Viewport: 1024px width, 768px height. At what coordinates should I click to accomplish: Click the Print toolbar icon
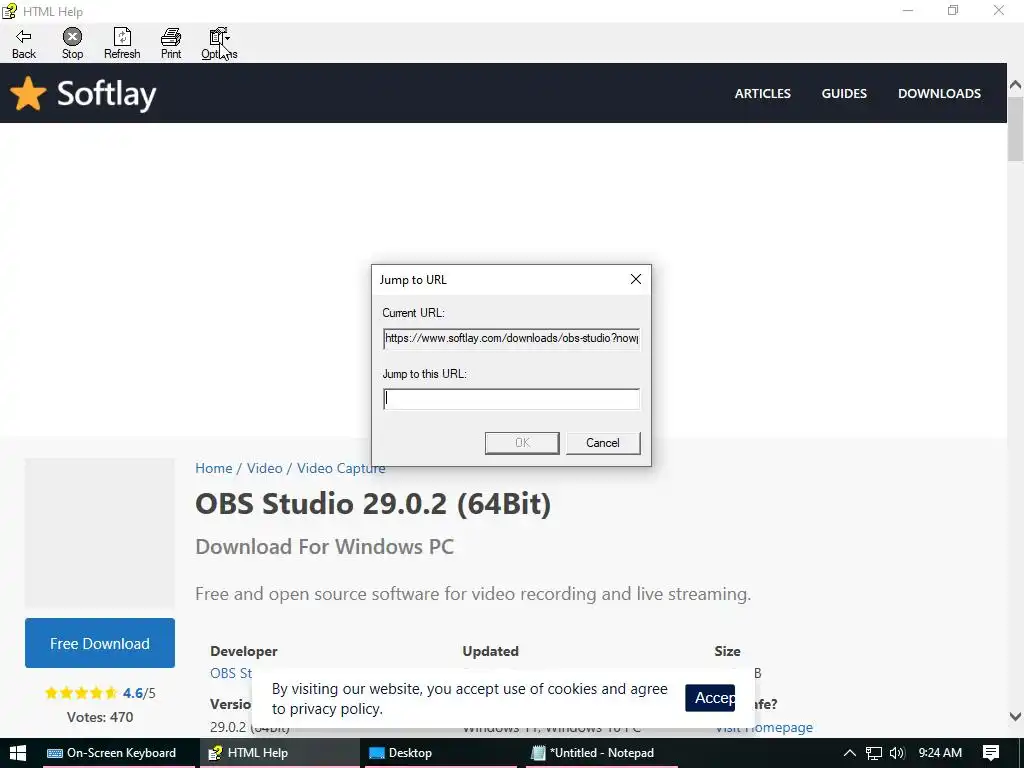(x=171, y=43)
